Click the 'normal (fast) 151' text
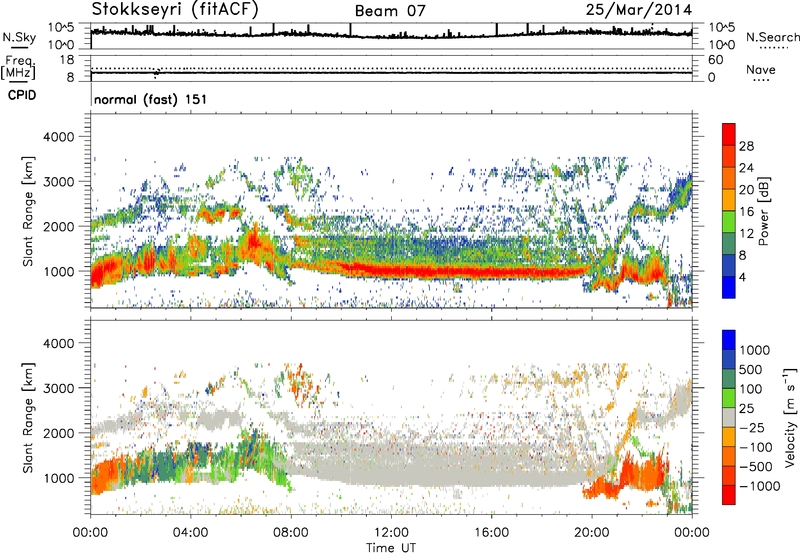Screen dimensions: 800x554 coord(151,99)
